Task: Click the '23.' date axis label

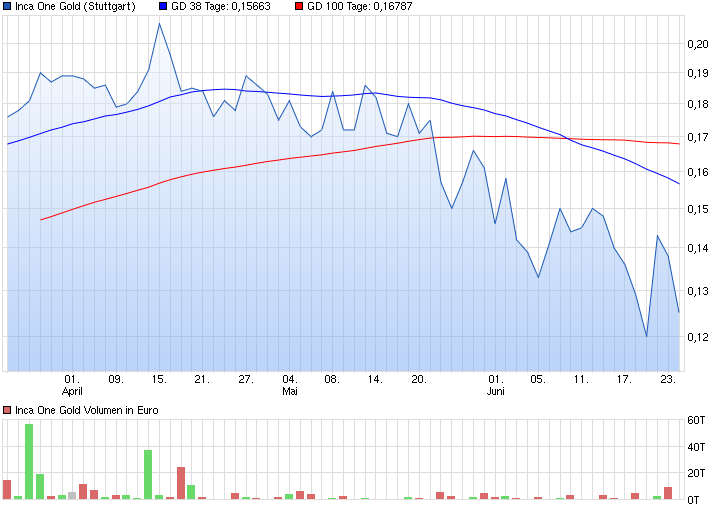Action: (668, 379)
